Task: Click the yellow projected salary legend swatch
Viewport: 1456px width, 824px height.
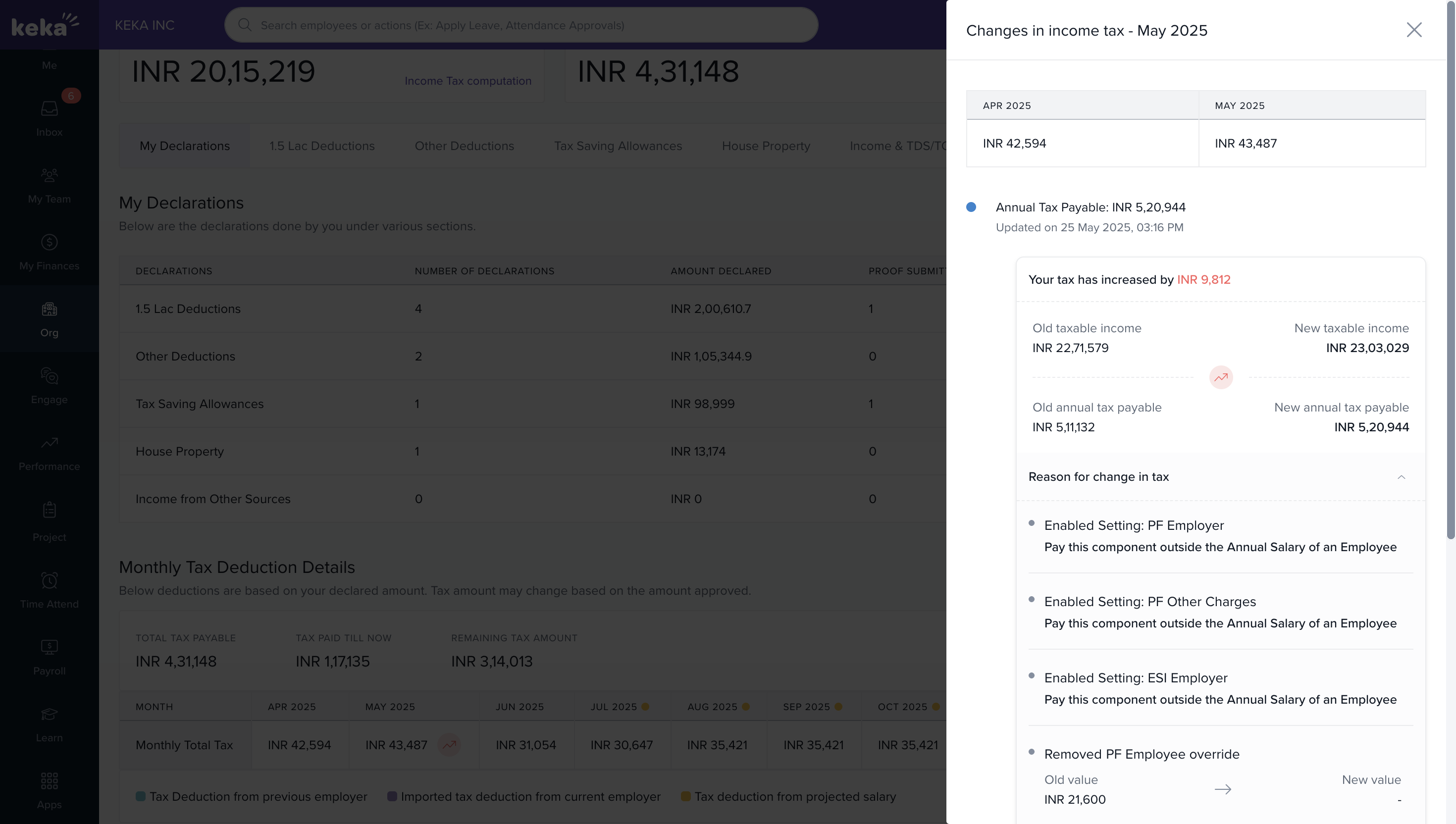Action: [x=685, y=796]
